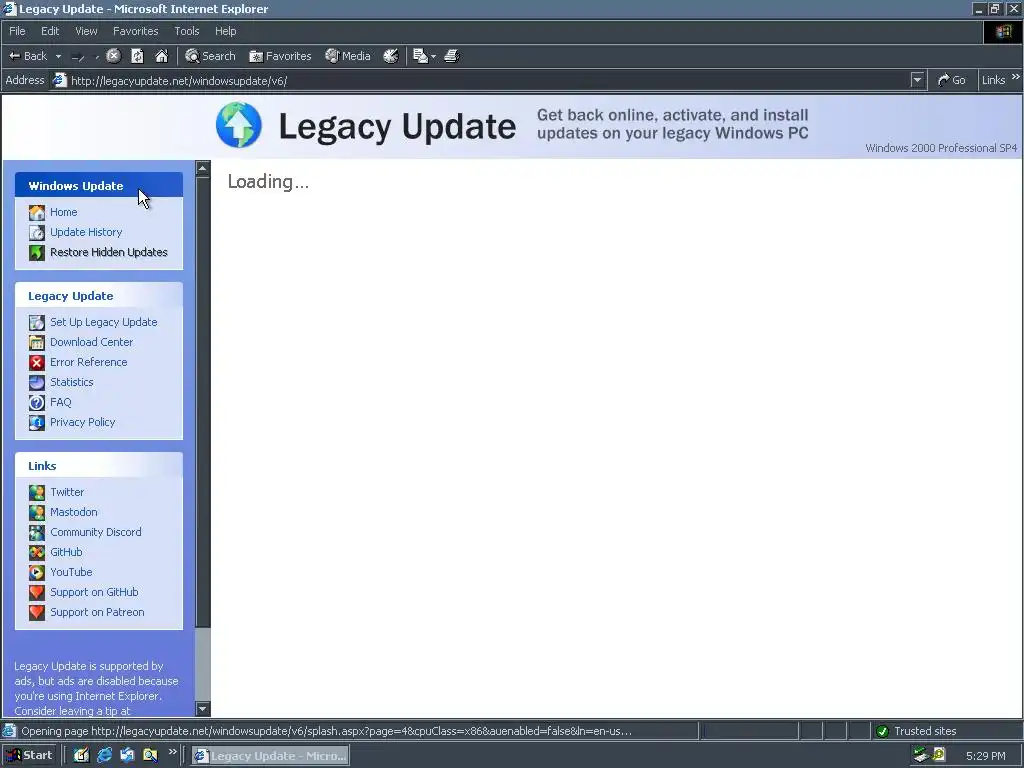The image size is (1024, 768).
Task: Click the Download Center icon
Action: [37, 342]
